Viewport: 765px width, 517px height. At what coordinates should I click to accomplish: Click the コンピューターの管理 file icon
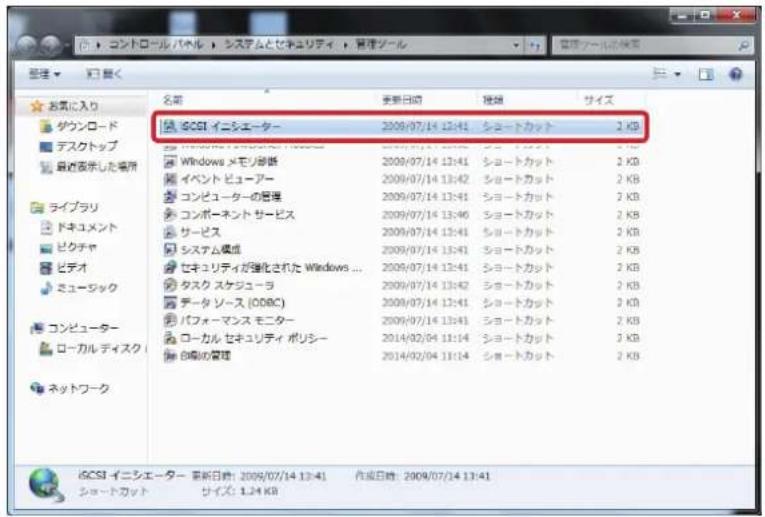click(x=169, y=197)
